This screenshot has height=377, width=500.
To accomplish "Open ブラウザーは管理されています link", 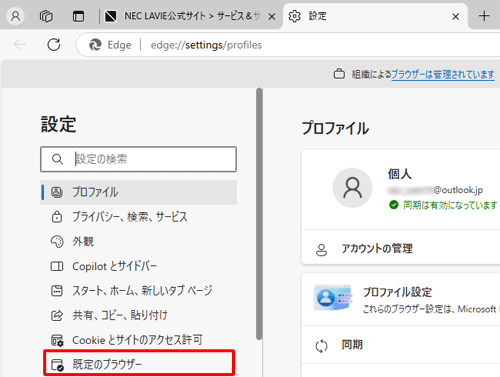I will pyautogui.click(x=443, y=74).
